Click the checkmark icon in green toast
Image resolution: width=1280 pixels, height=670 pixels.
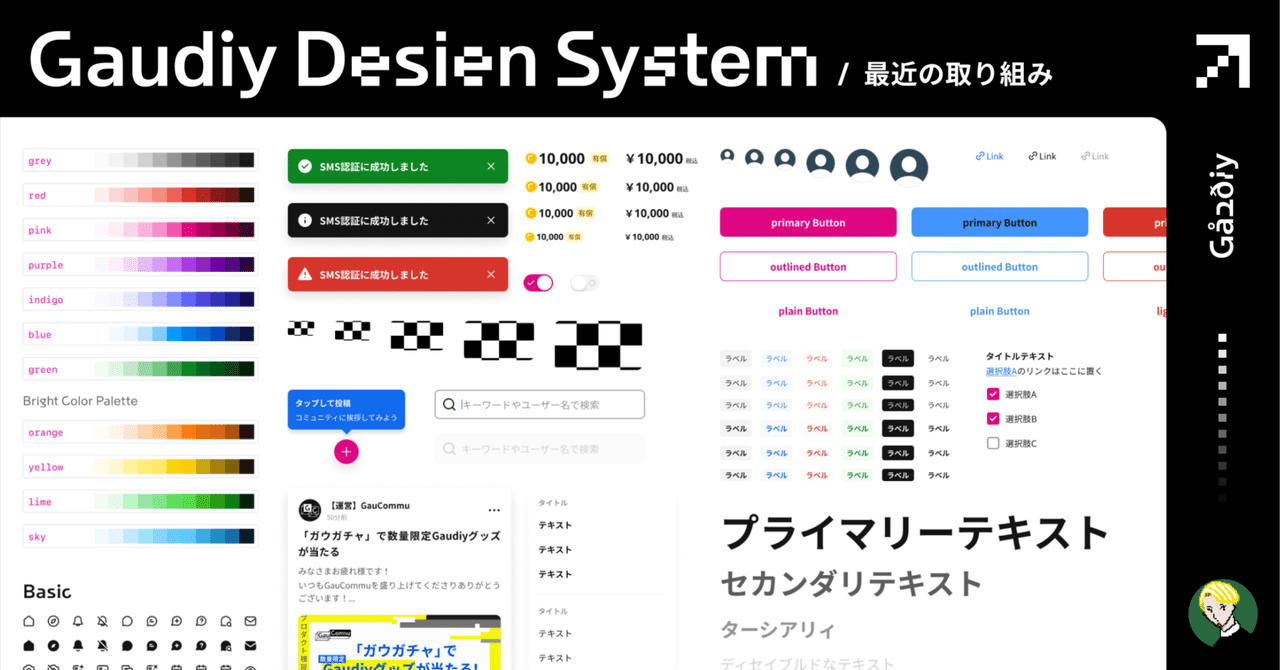pyautogui.click(x=305, y=166)
